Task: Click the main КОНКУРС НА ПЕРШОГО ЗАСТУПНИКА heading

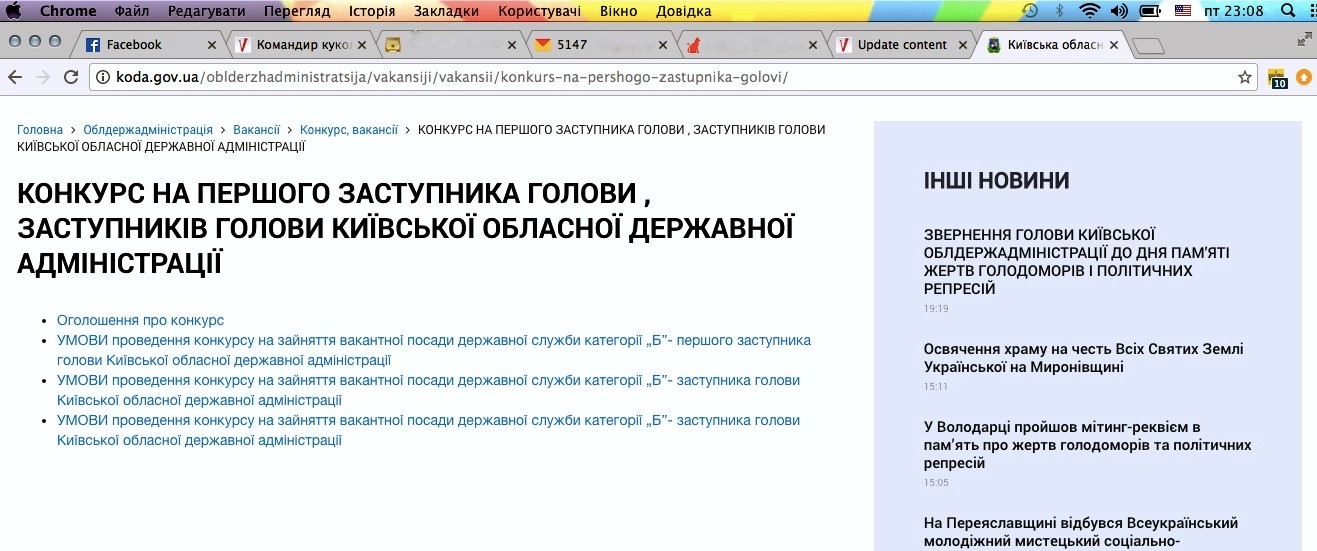Action: click(405, 228)
